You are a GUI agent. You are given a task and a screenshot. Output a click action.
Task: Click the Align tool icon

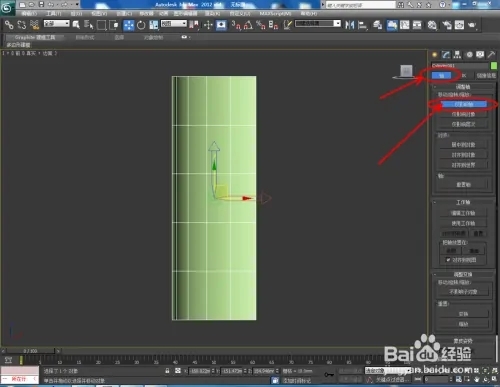pyautogui.click(x=362, y=25)
